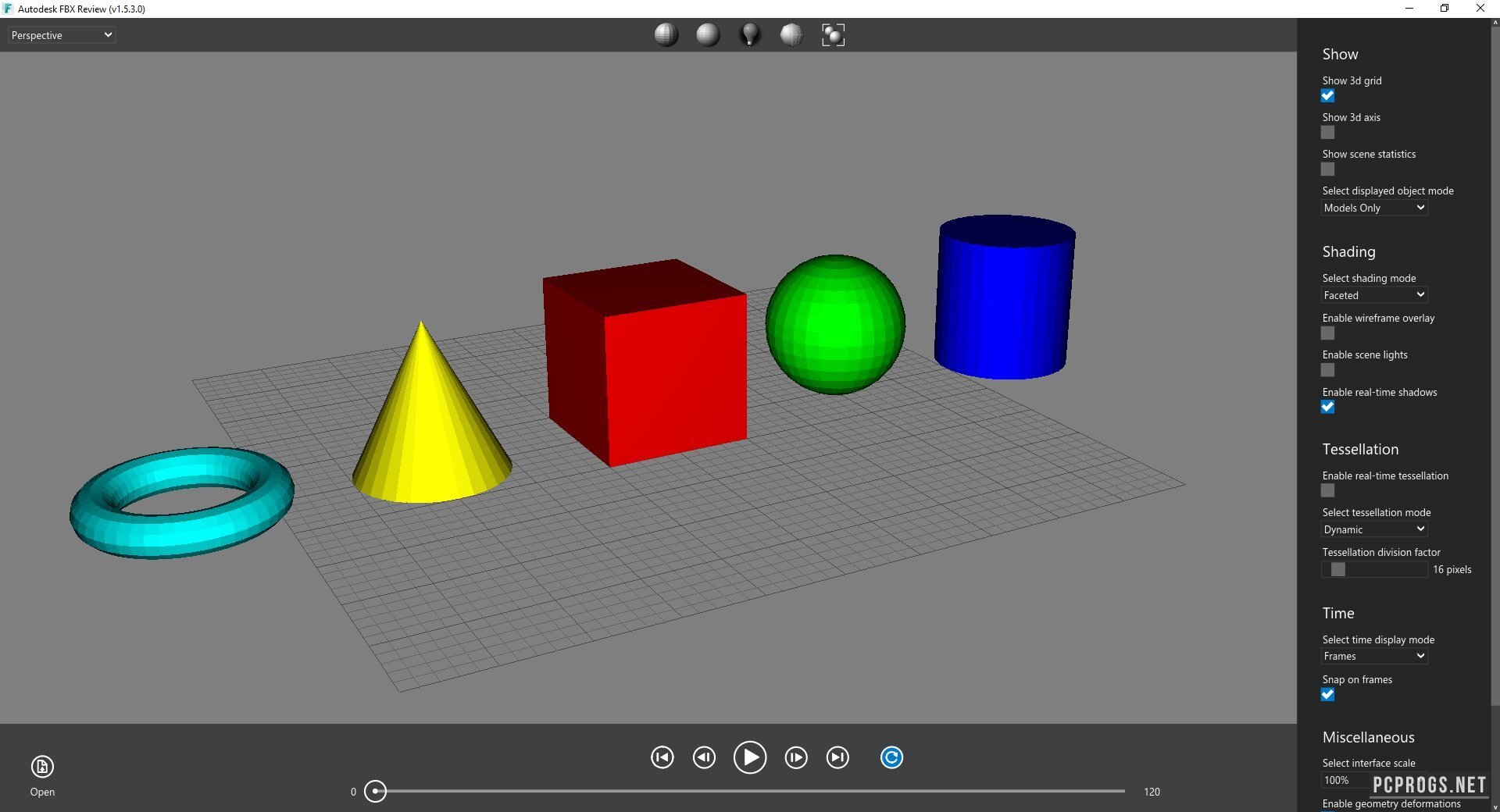Screen dimensions: 1500x812
Task: Step forward one frame
Action: [796, 757]
